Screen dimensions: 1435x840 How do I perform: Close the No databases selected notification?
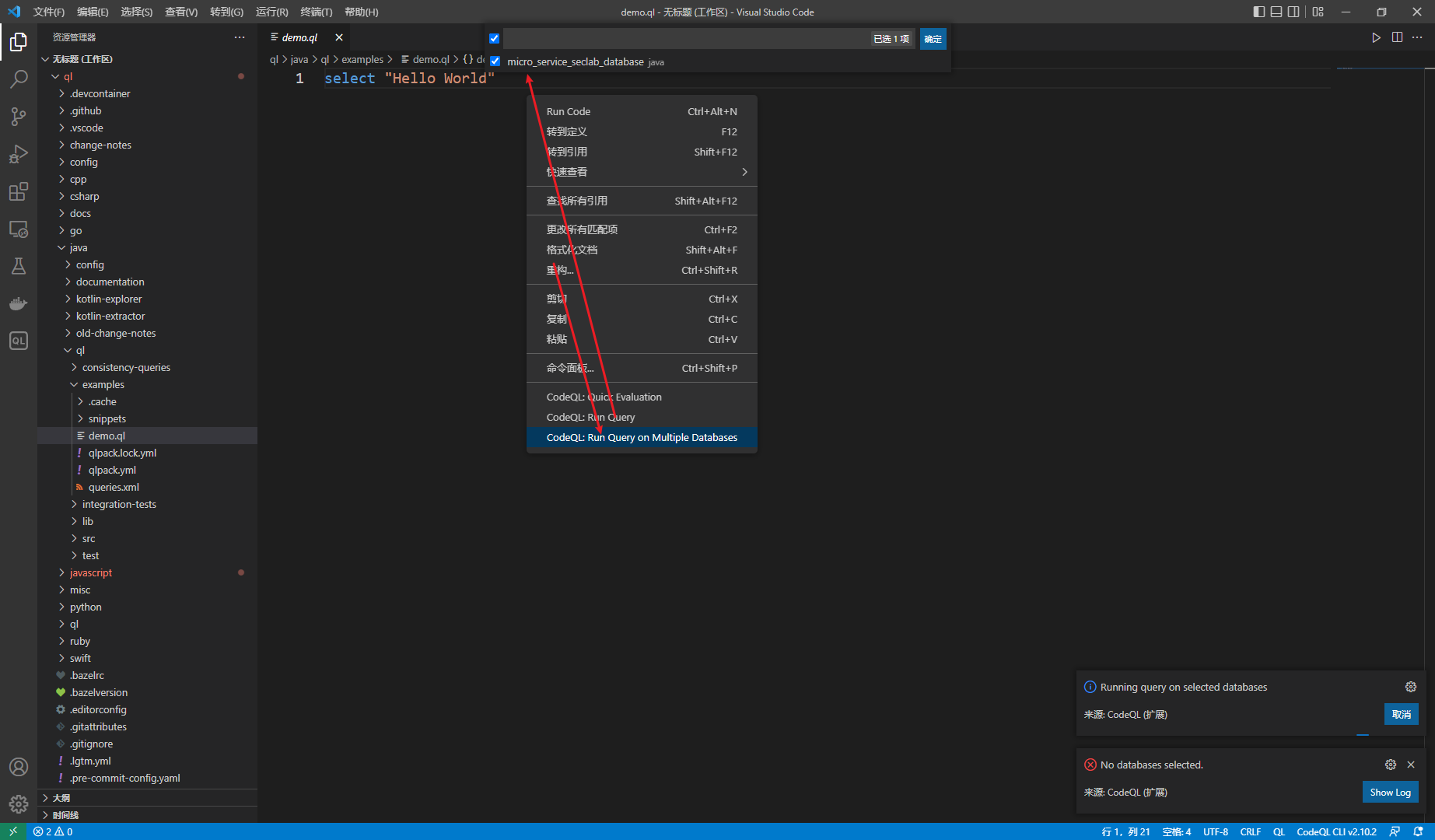pyautogui.click(x=1411, y=765)
